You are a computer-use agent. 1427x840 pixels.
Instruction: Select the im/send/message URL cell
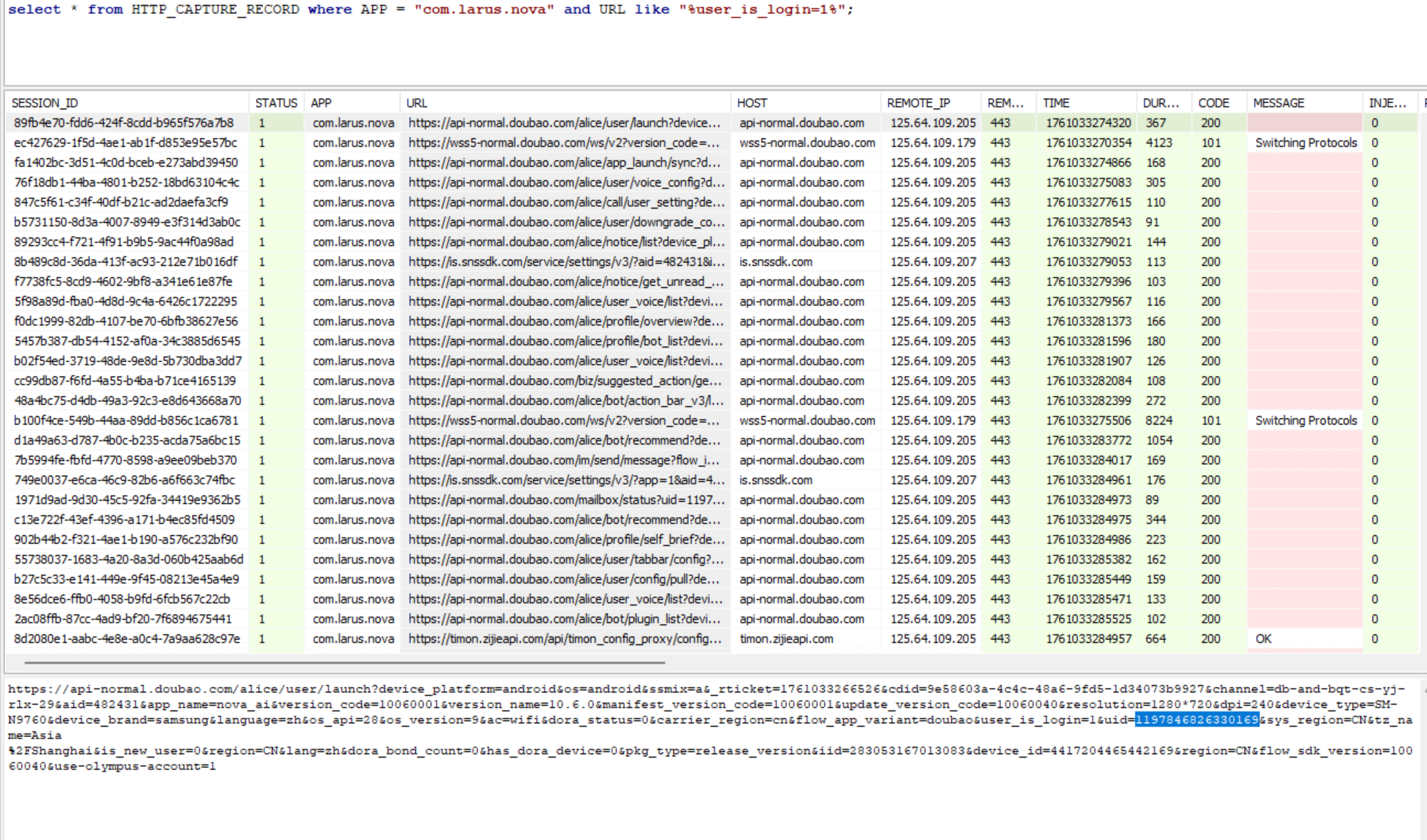pyautogui.click(x=564, y=460)
